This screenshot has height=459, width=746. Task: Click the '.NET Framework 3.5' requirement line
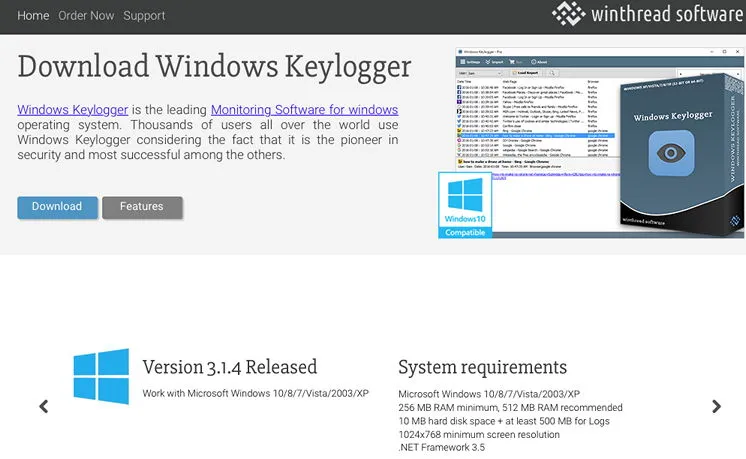point(442,447)
